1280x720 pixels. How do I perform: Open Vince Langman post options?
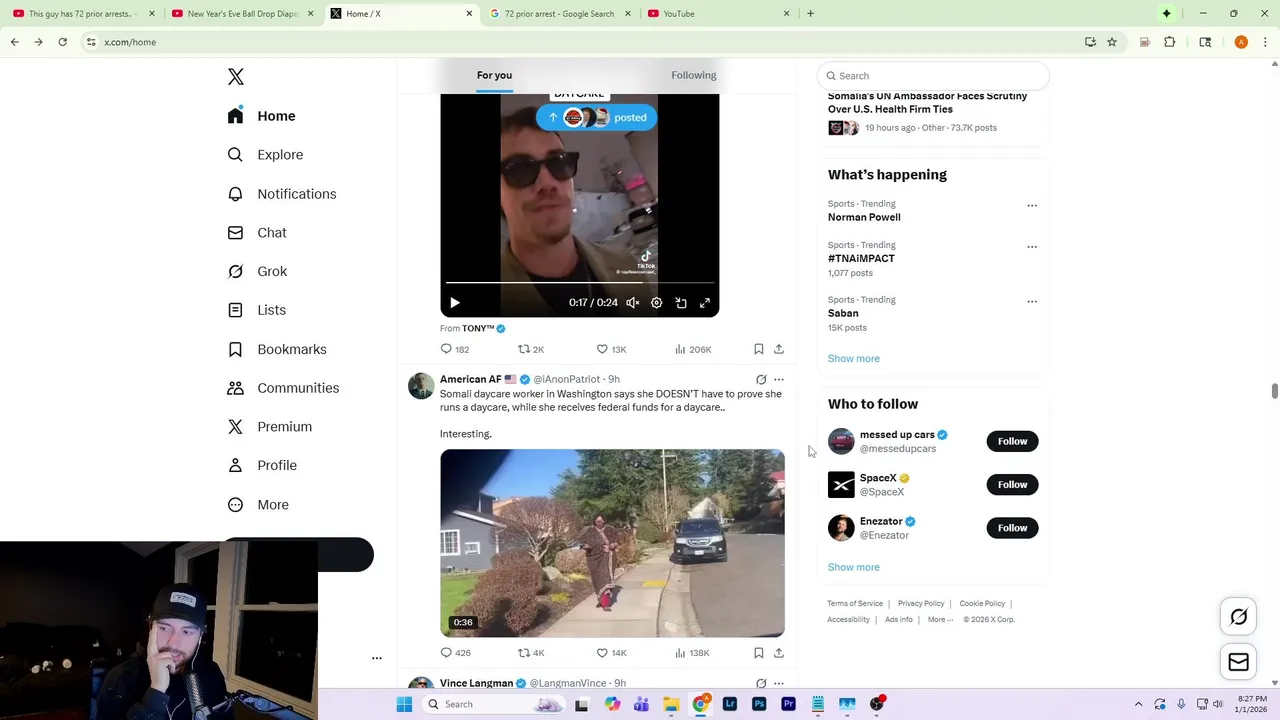[x=779, y=684]
